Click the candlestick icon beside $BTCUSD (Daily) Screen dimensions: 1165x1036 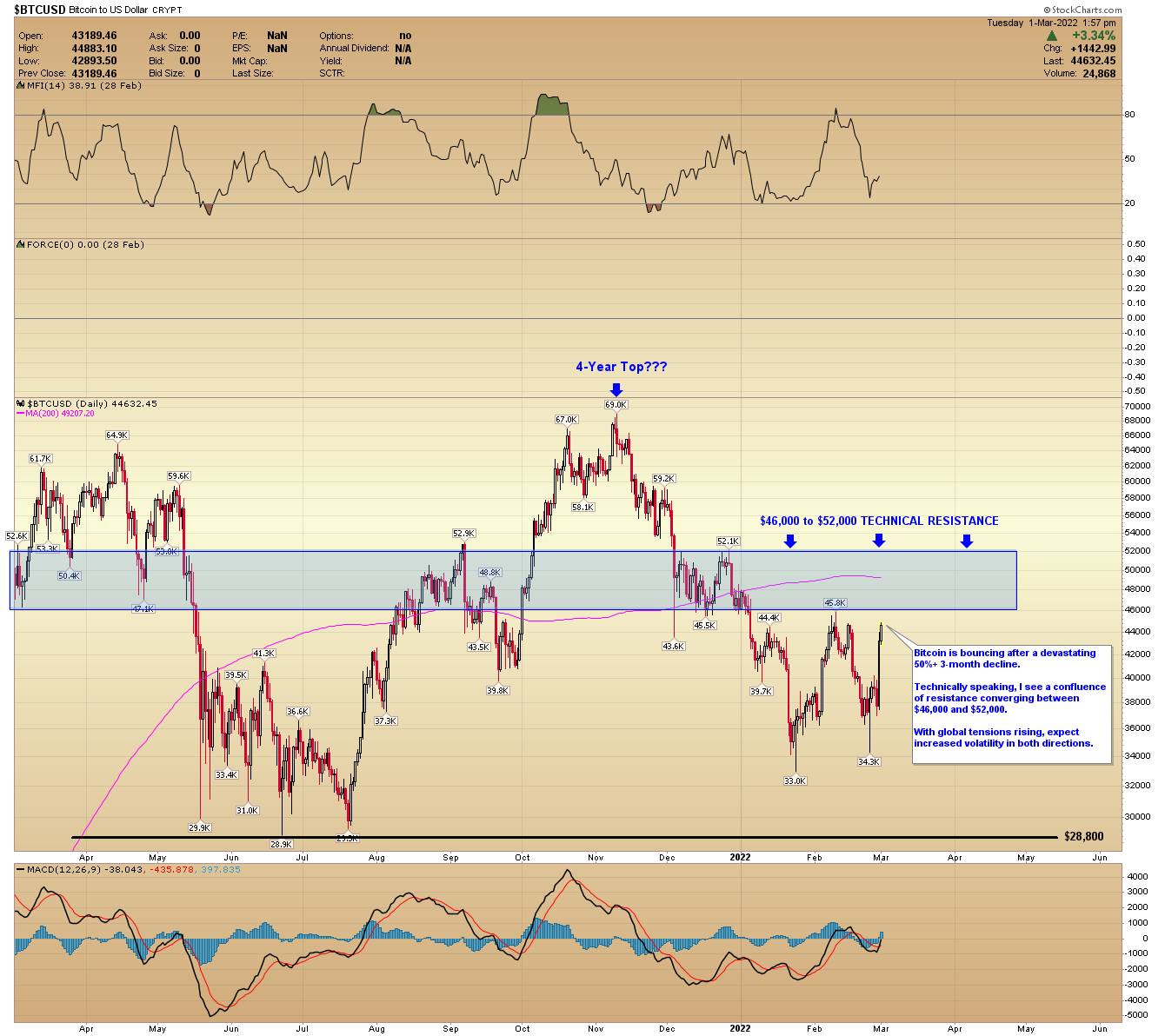pyautogui.click(x=22, y=403)
